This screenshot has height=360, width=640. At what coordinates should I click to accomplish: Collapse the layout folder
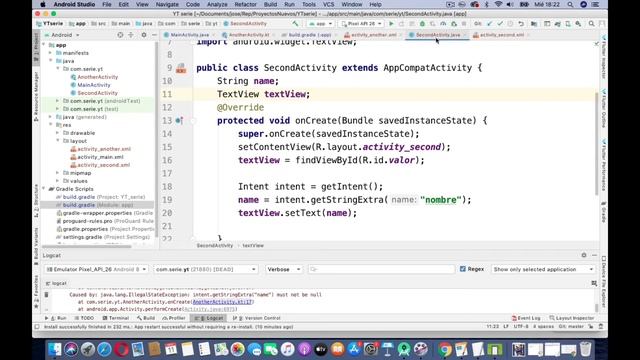click(x=58, y=141)
